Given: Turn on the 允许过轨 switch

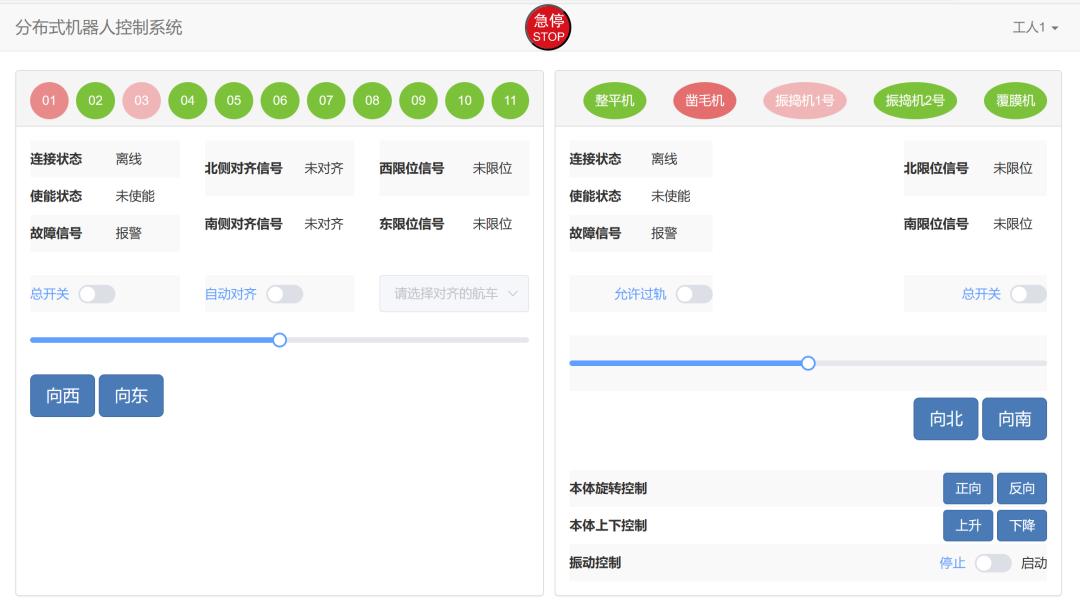Looking at the screenshot, I should click(x=694, y=294).
